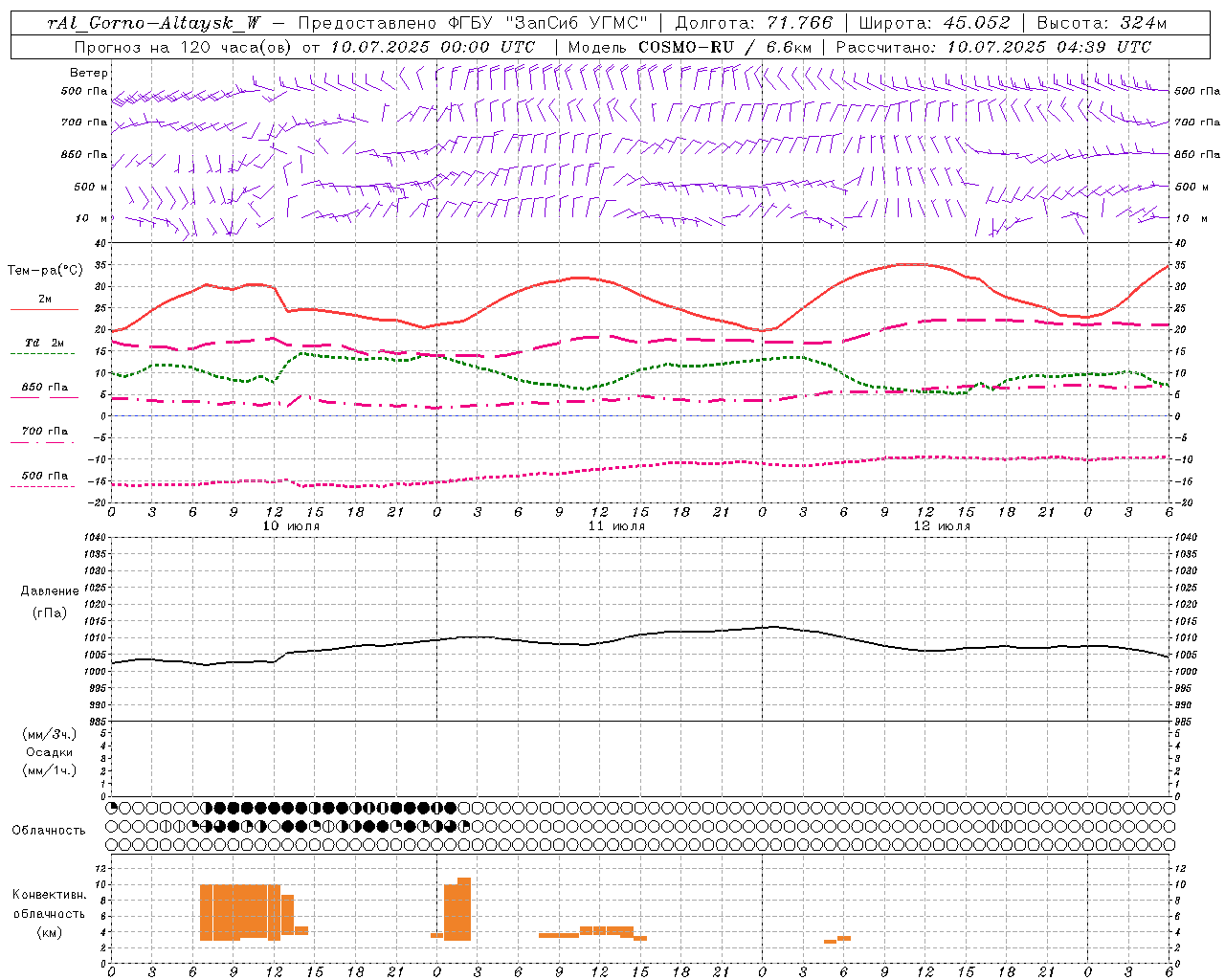
Task: Click the Широта: 45.052 latitude value
Action: pyautogui.click(x=934, y=23)
